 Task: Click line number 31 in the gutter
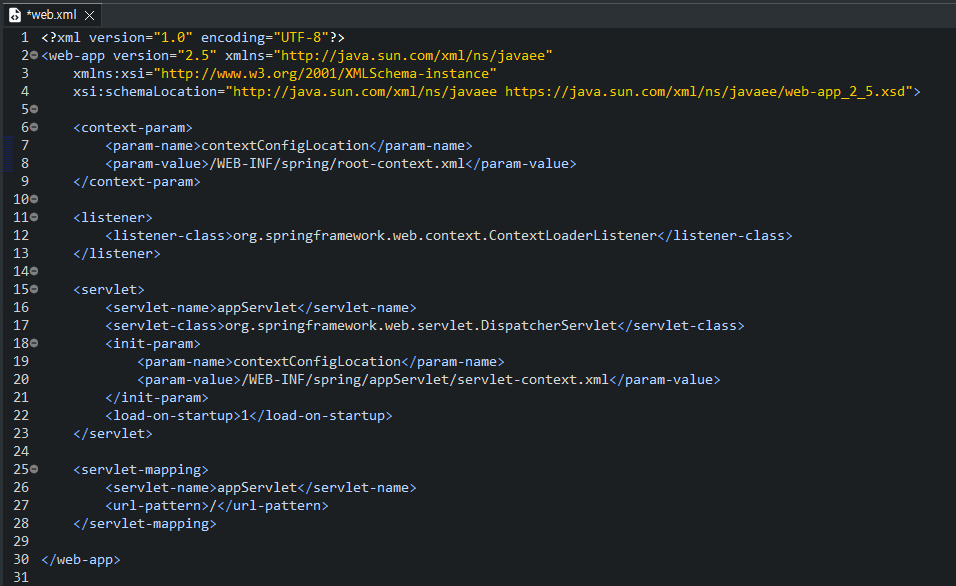pos(21,577)
